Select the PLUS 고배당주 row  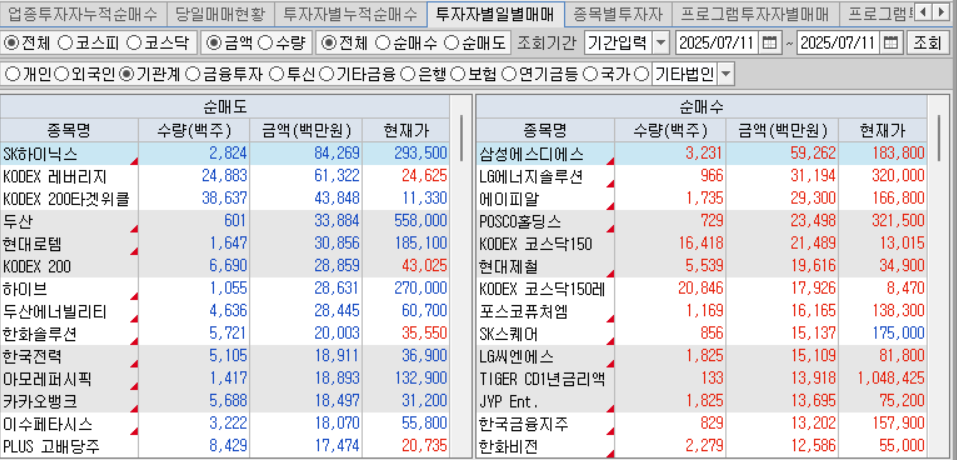coord(225,447)
